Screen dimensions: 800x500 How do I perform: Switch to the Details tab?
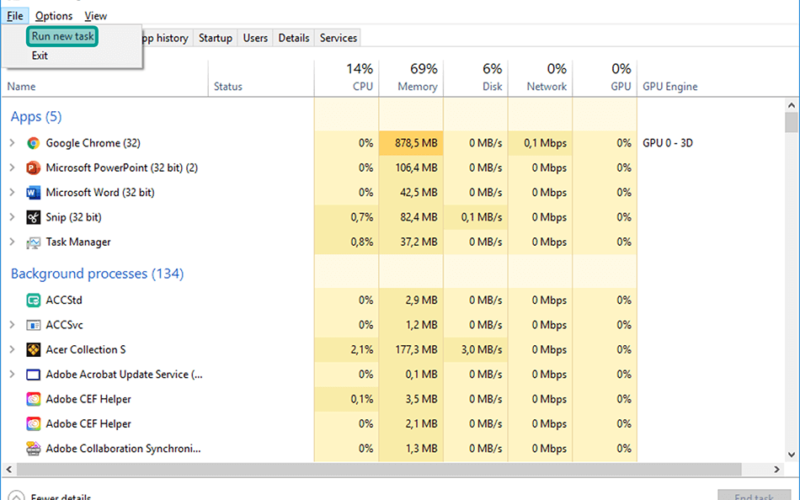pos(293,38)
